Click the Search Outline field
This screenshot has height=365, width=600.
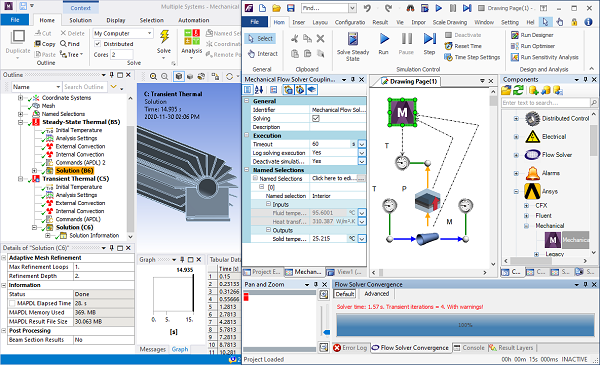(x=84, y=87)
